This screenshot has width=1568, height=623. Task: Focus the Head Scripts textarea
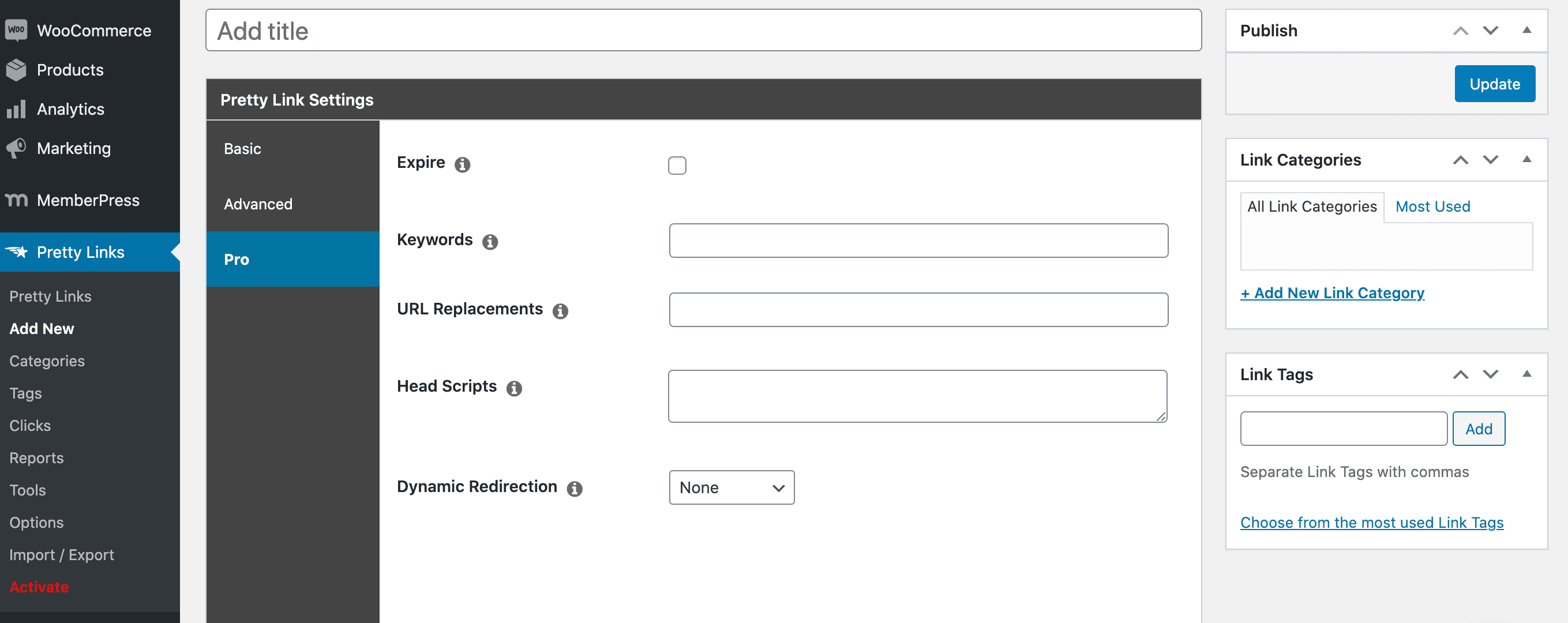(x=917, y=396)
